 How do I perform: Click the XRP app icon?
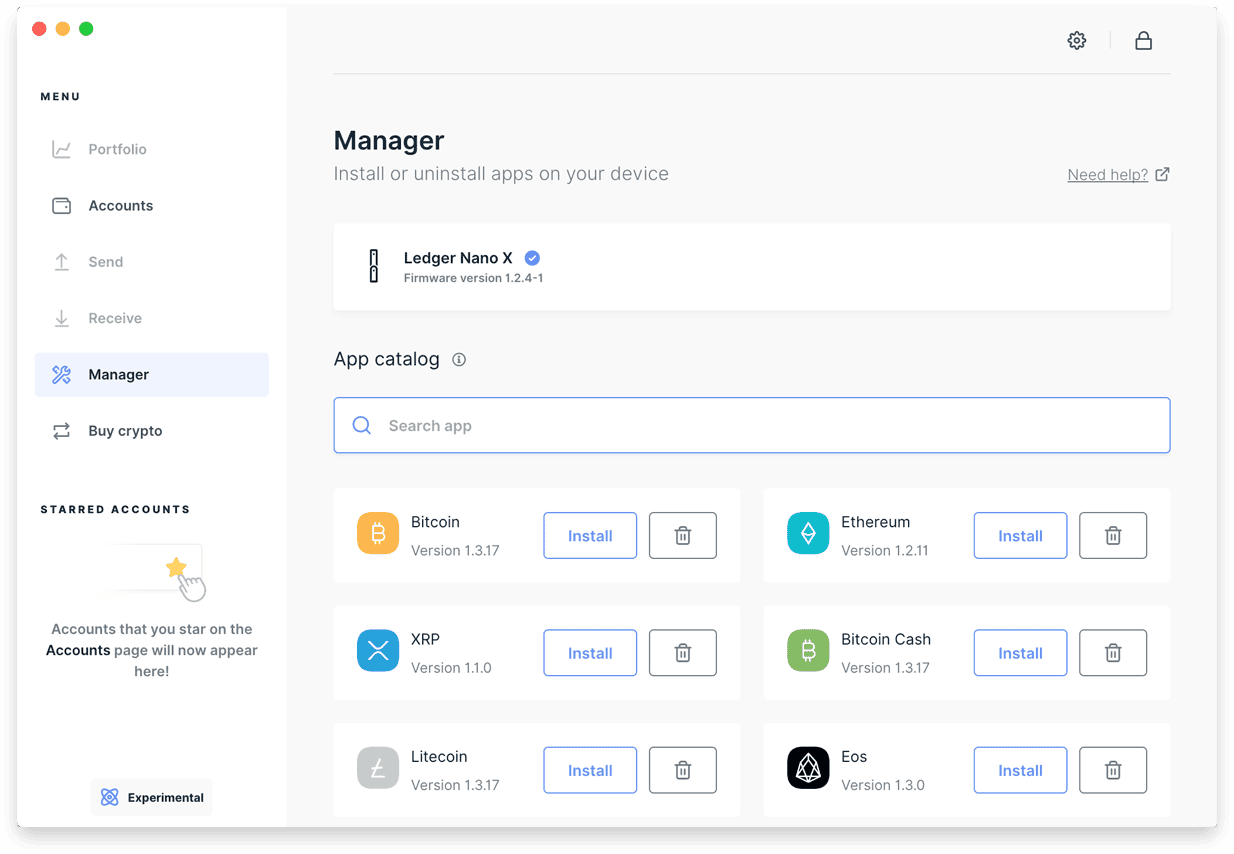(x=378, y=651)
